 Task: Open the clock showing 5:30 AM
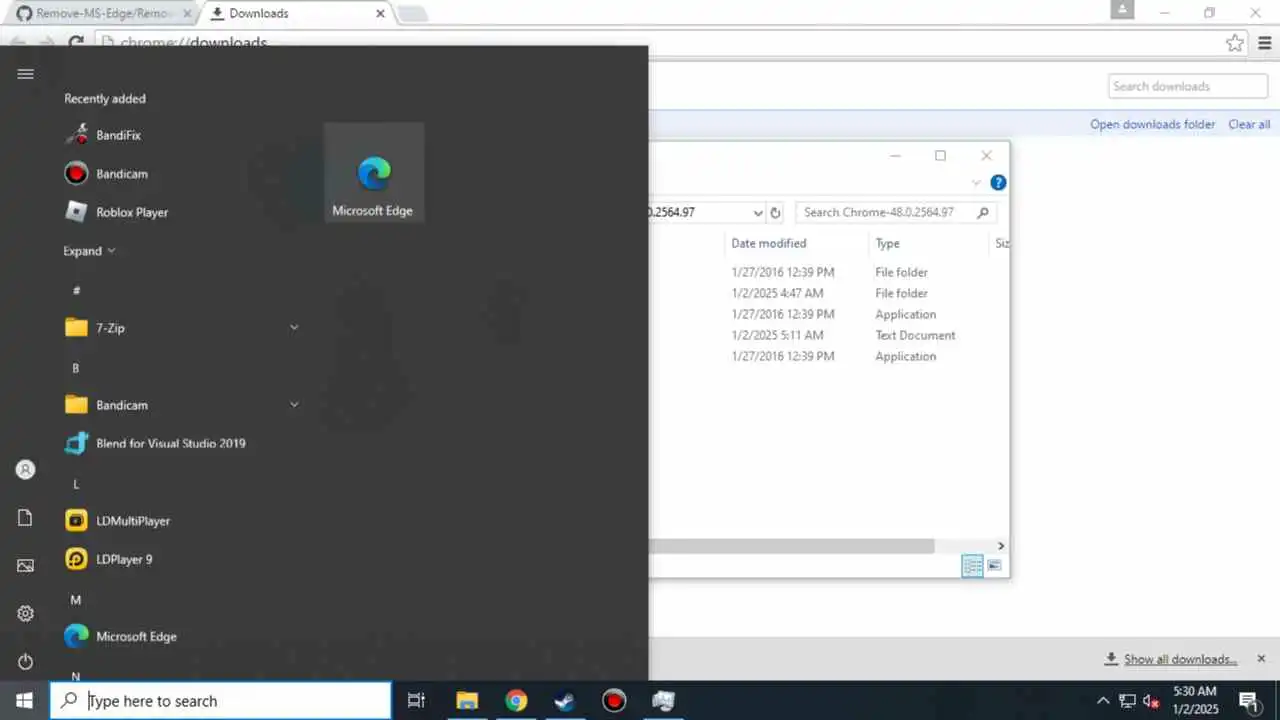[x=1195, y=700]
